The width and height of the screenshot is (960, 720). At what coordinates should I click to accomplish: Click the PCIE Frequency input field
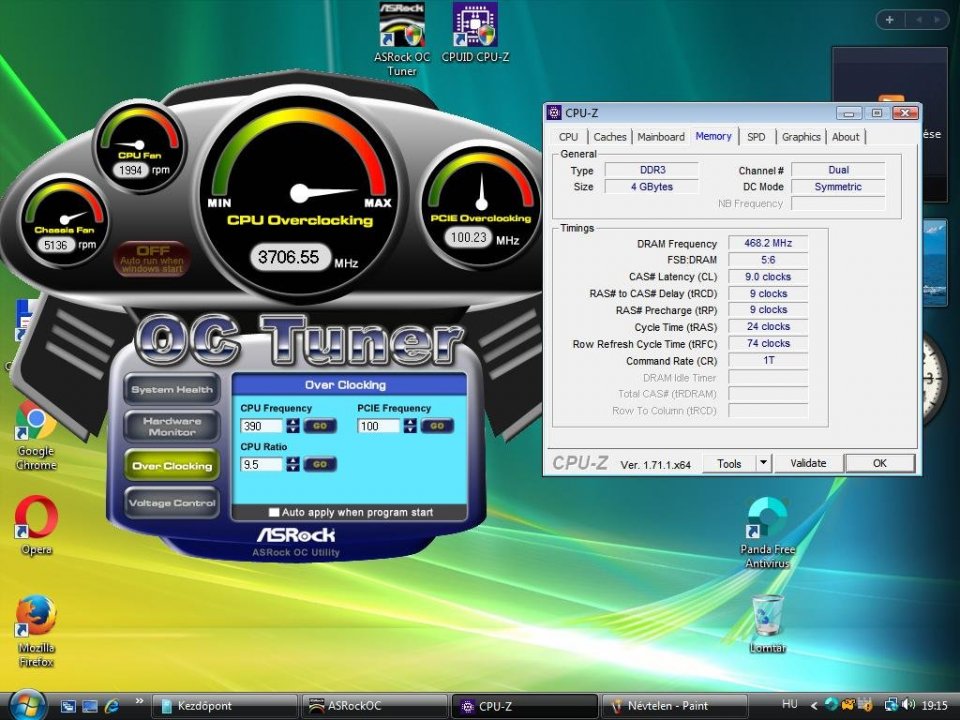tap(378, 426)
